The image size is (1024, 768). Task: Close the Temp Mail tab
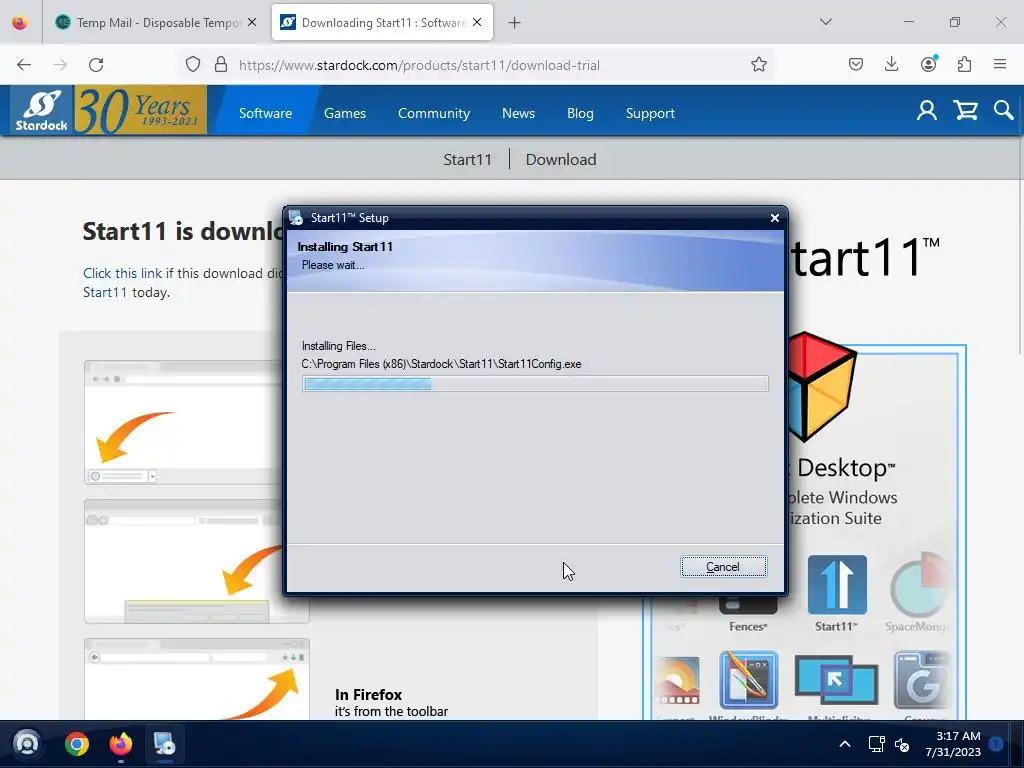click(x=252, y=23)
